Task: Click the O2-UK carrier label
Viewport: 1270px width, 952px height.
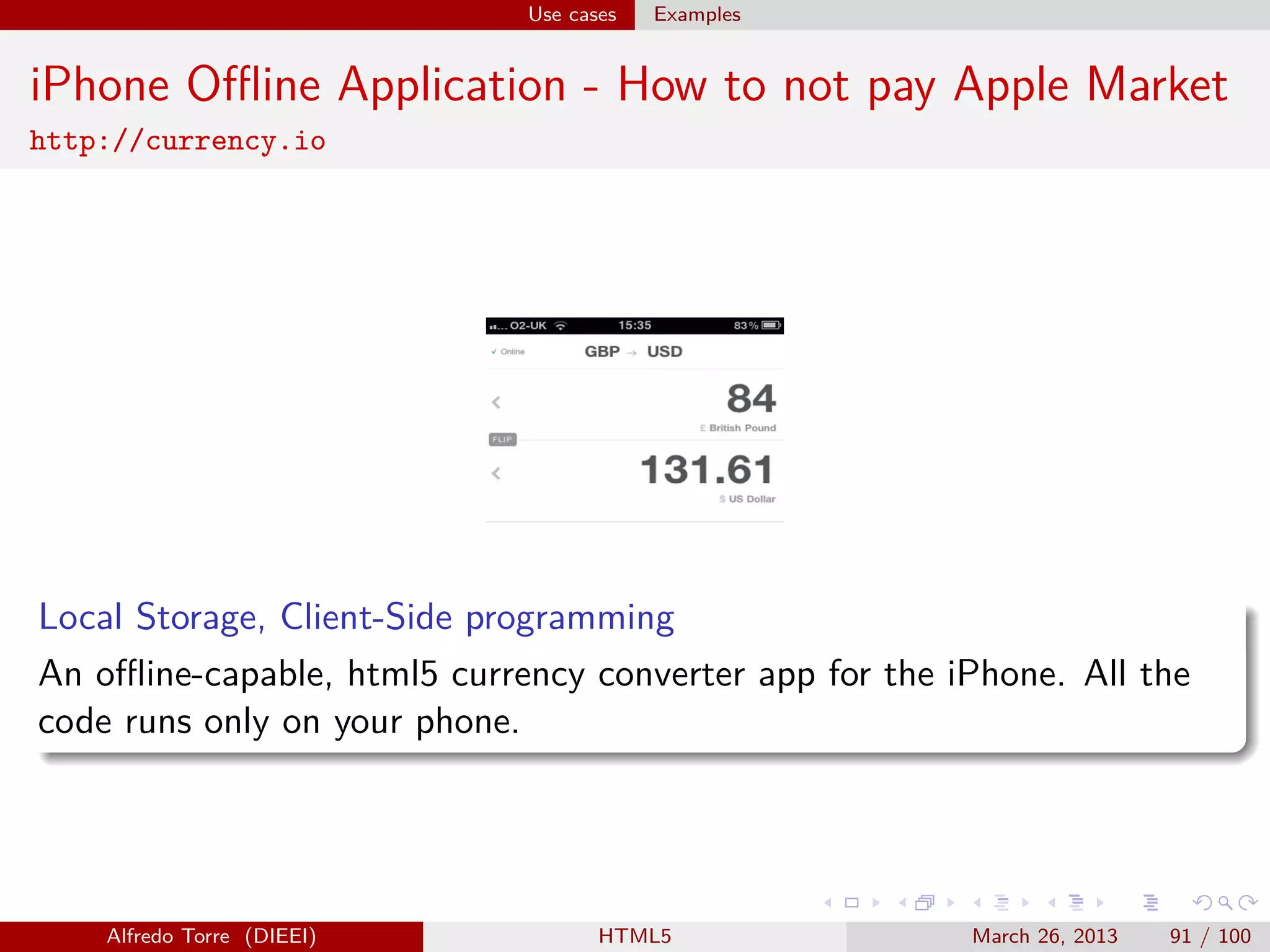Action: click(x=528, y=325)
